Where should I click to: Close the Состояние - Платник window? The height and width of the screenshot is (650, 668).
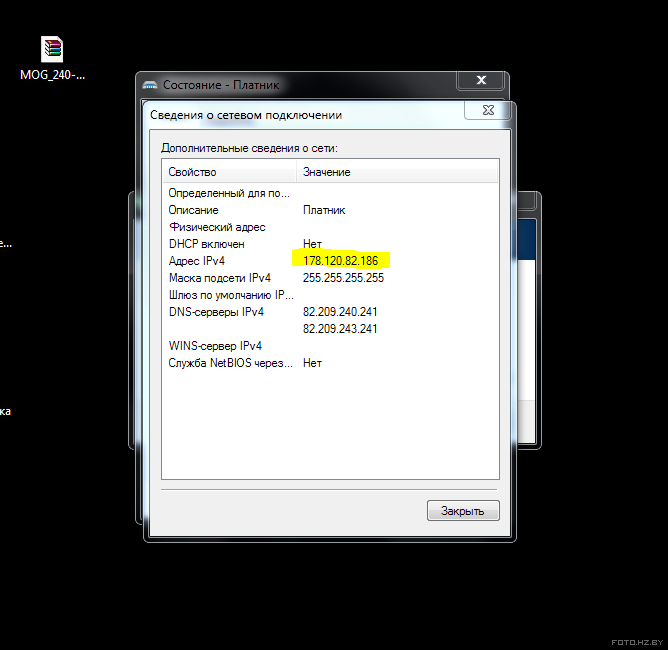(481, 80)
